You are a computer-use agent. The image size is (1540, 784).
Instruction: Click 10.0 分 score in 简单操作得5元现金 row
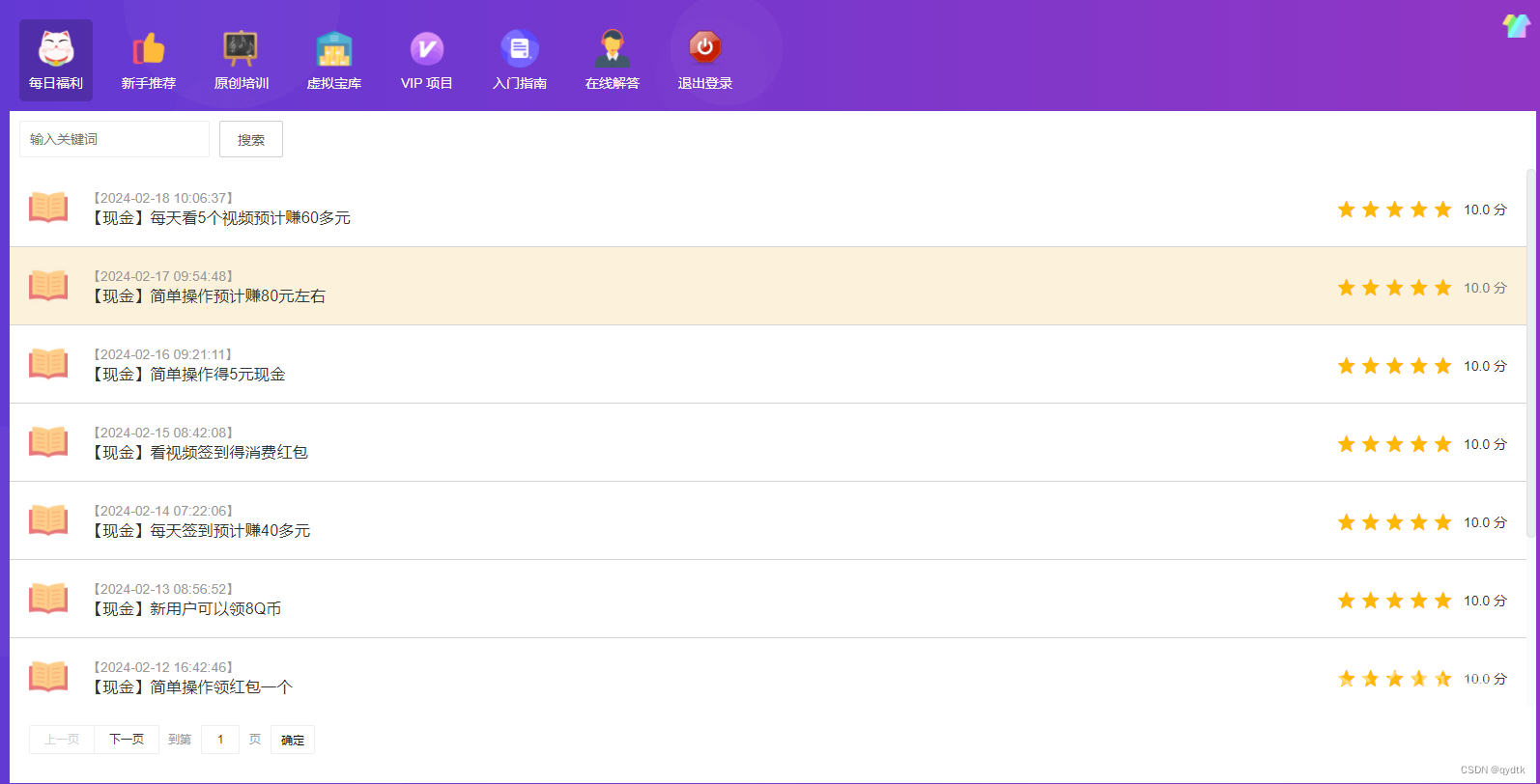click(1485, 366)
